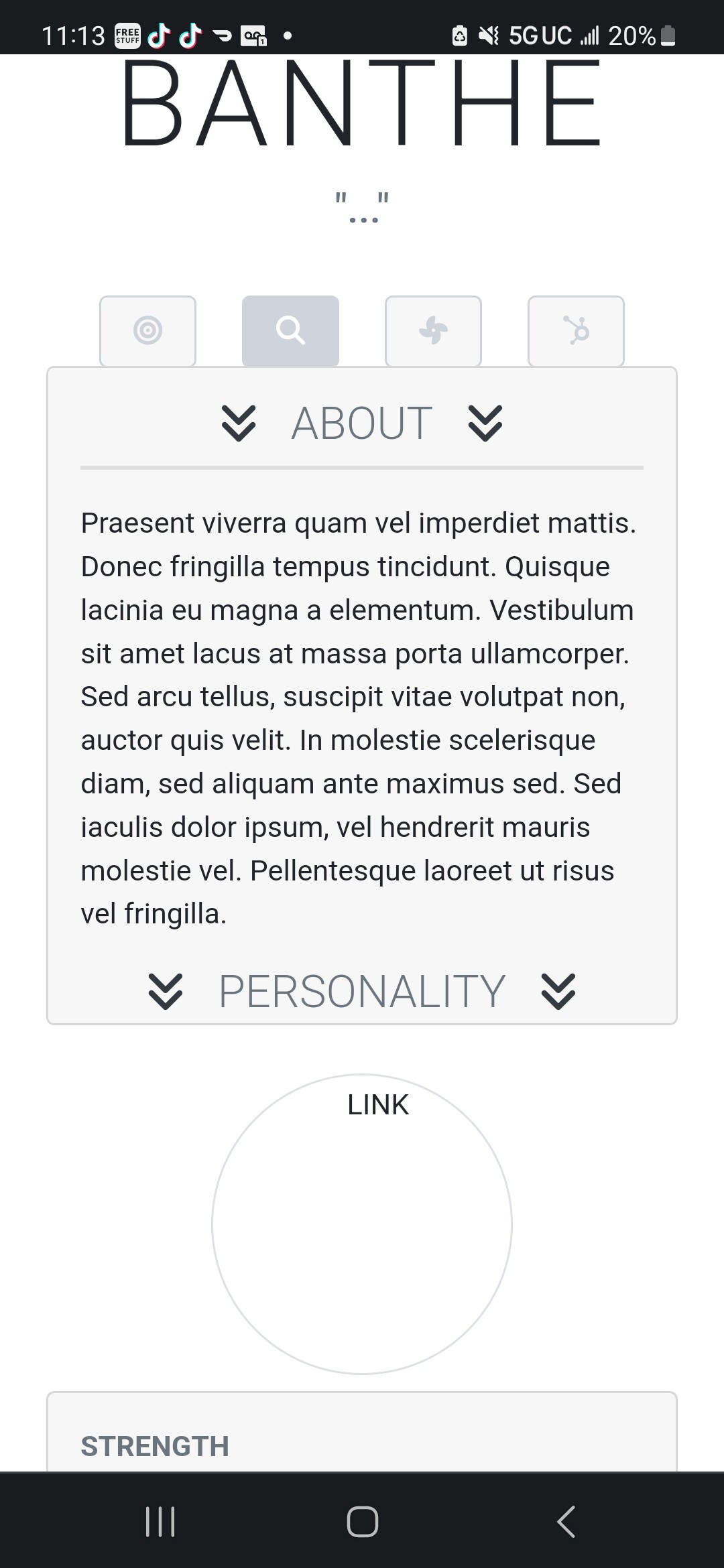Image resolution: width=724 pixels, height=1568 pixels.
Task: Click the ABOUT section heading
Action: coord(362,423)
